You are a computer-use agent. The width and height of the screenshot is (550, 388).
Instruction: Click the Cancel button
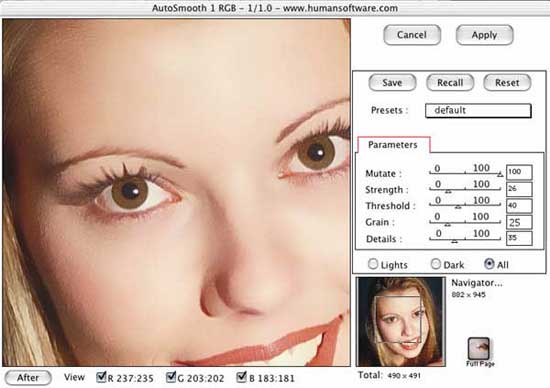click(412, 35)
